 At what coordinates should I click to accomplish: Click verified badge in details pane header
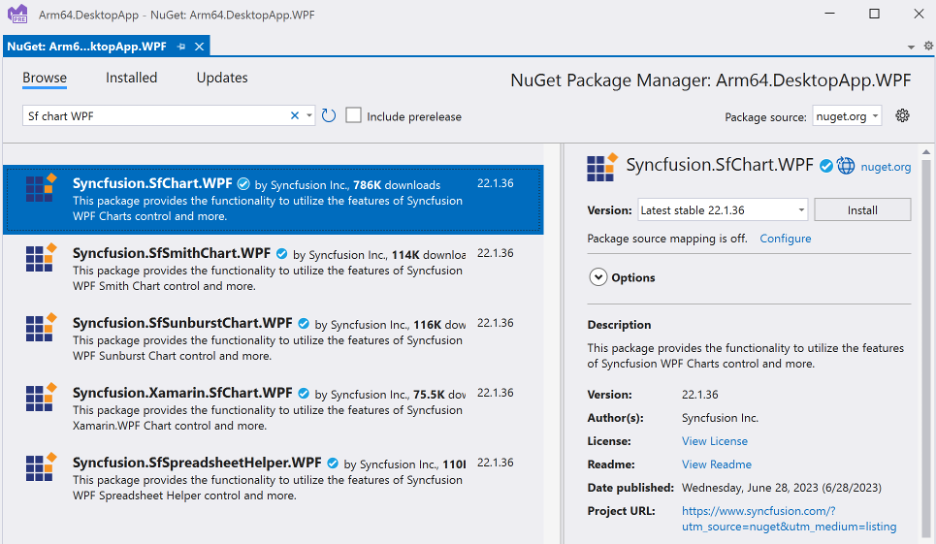click(826, 166)
